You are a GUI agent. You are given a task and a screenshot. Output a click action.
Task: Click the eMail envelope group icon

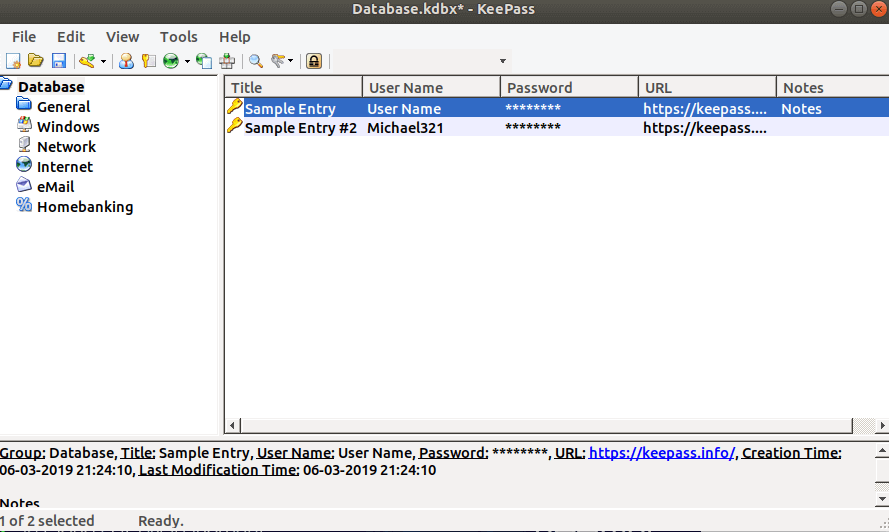click(x=24, y=184)
